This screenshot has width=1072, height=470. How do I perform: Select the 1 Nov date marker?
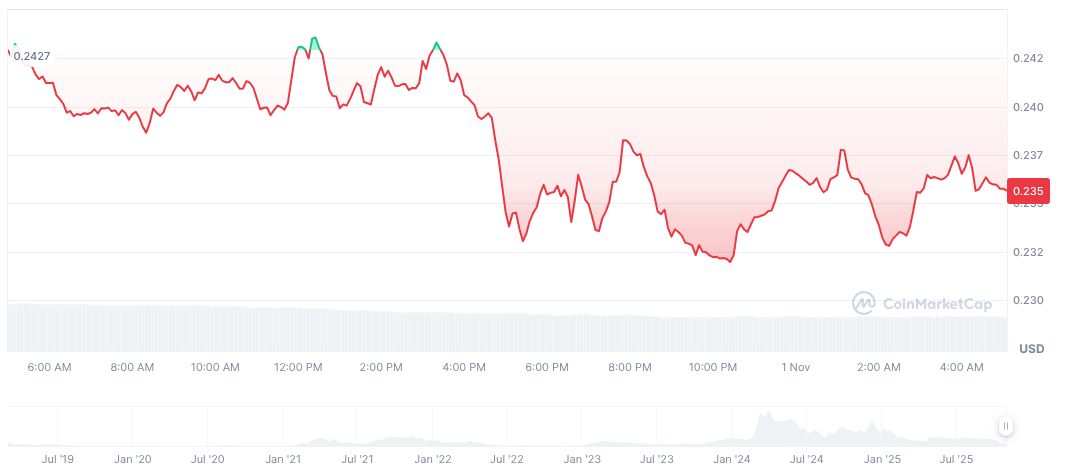click(x=796, y=367)
